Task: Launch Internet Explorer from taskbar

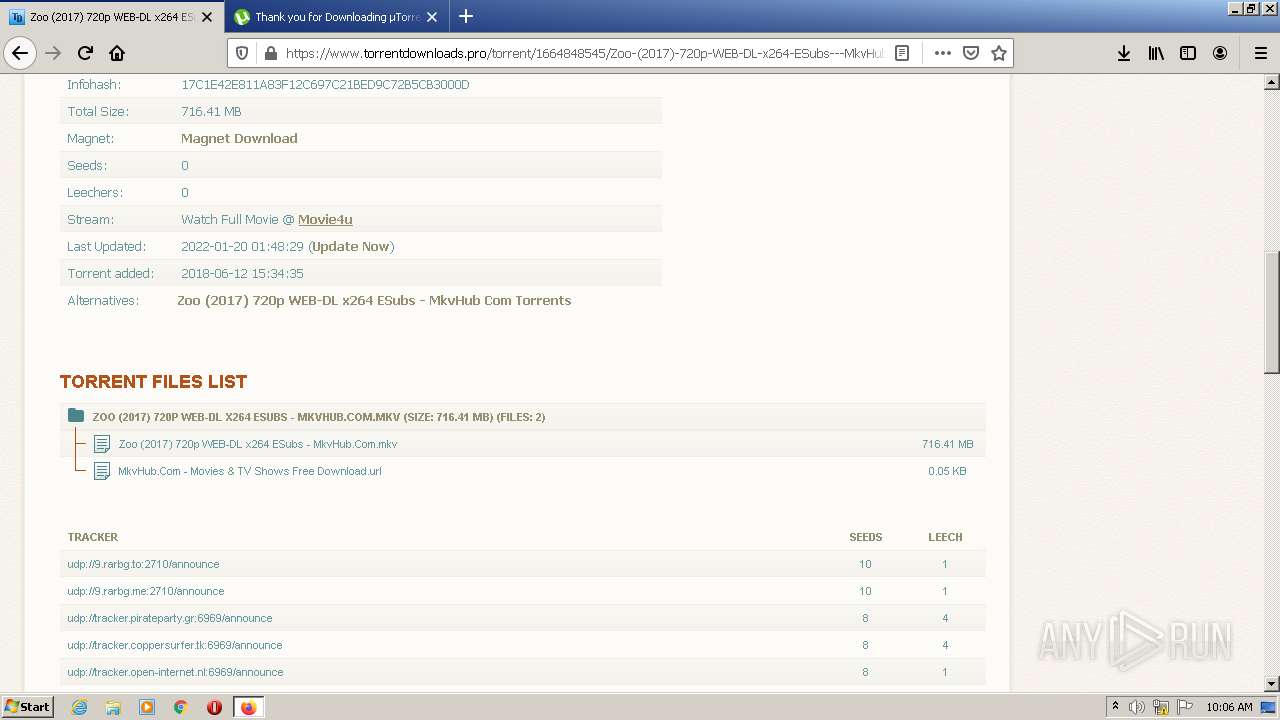Action: click(x=79, y=707)
